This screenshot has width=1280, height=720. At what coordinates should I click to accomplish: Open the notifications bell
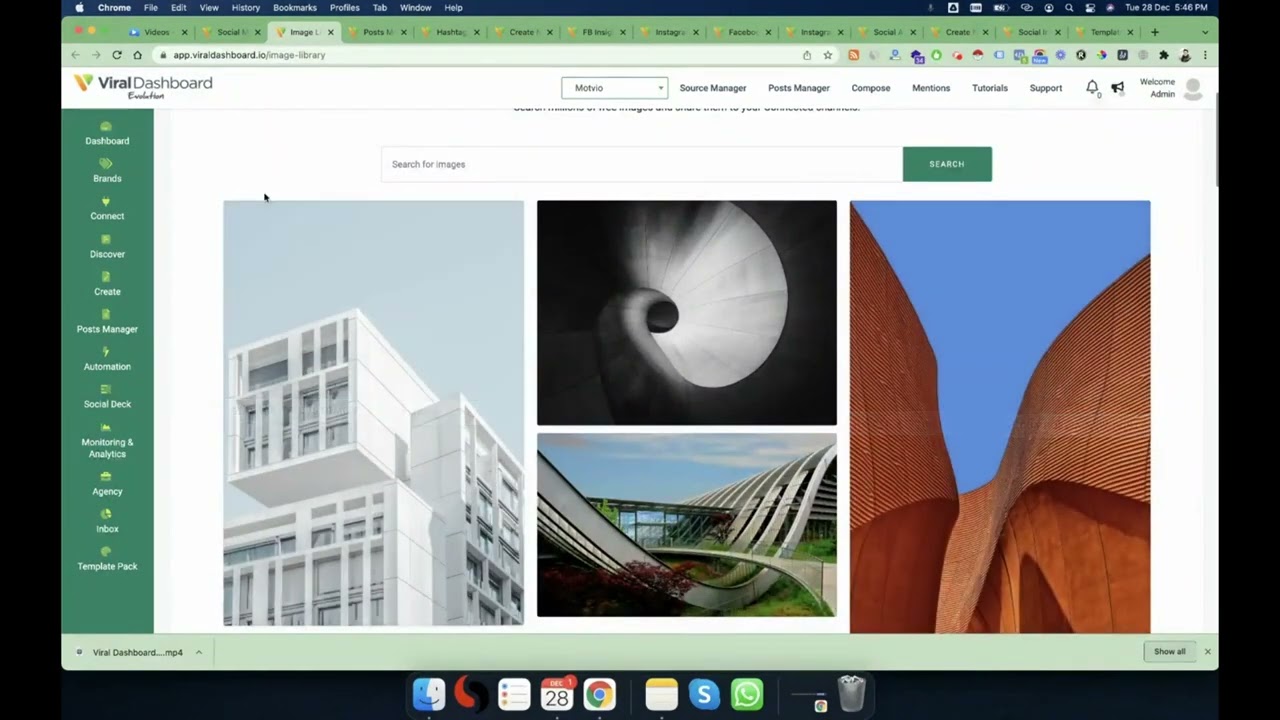point(1092,88)
